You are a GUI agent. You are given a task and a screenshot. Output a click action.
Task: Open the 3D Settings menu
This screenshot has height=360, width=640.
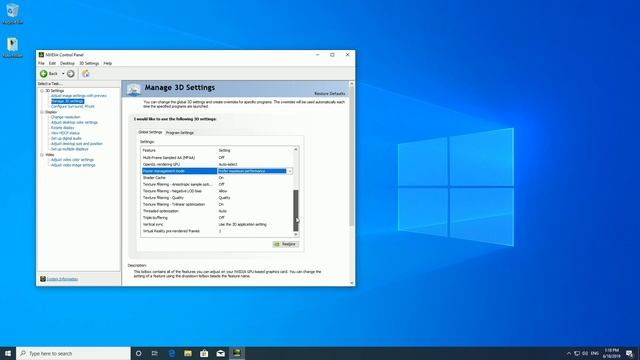point(89,63)
